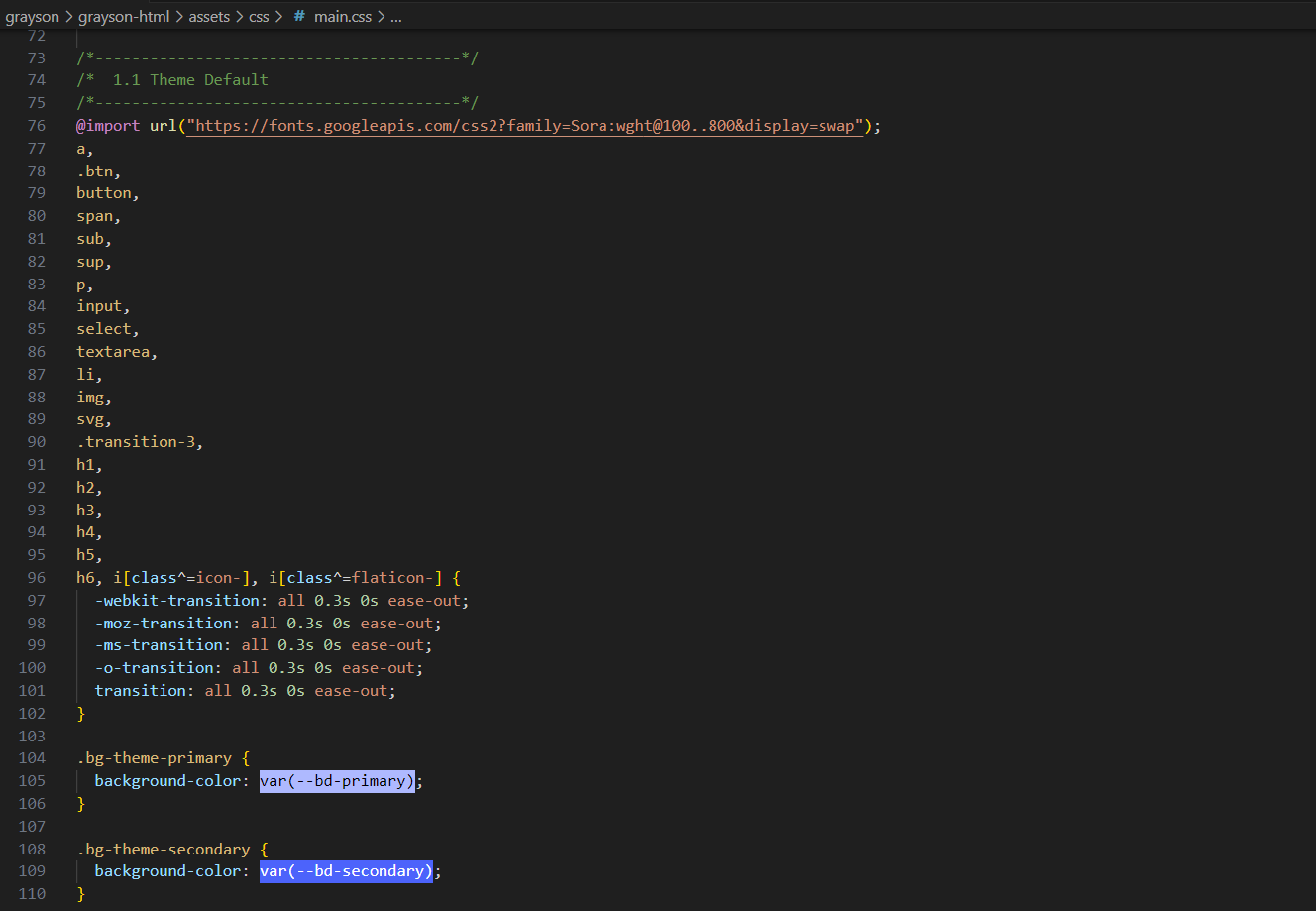Click the closing brace on line 102
The width and height of the screenshot is (1316, 911).
(x=81, y=714)
